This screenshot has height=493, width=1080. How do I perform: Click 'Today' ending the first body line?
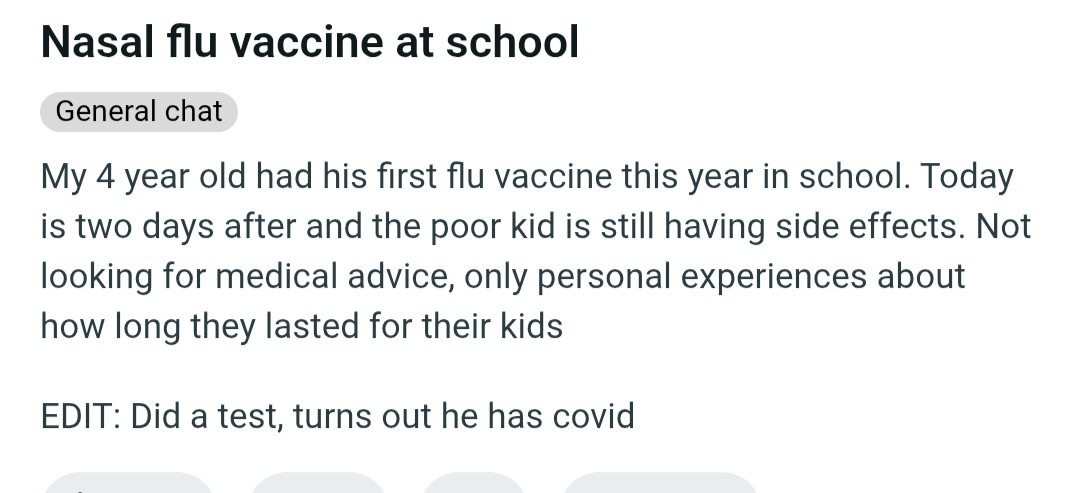(966, 178)
